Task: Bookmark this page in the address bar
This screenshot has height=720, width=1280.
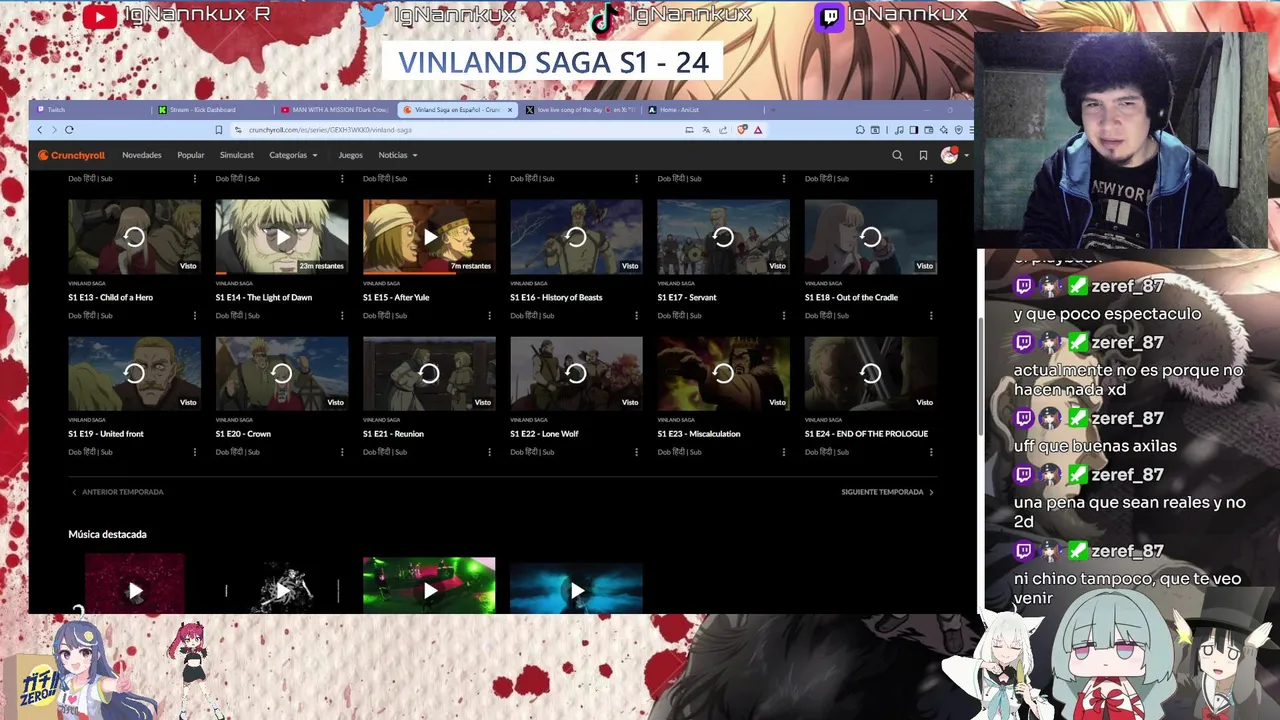Action: tap(218, 130)
